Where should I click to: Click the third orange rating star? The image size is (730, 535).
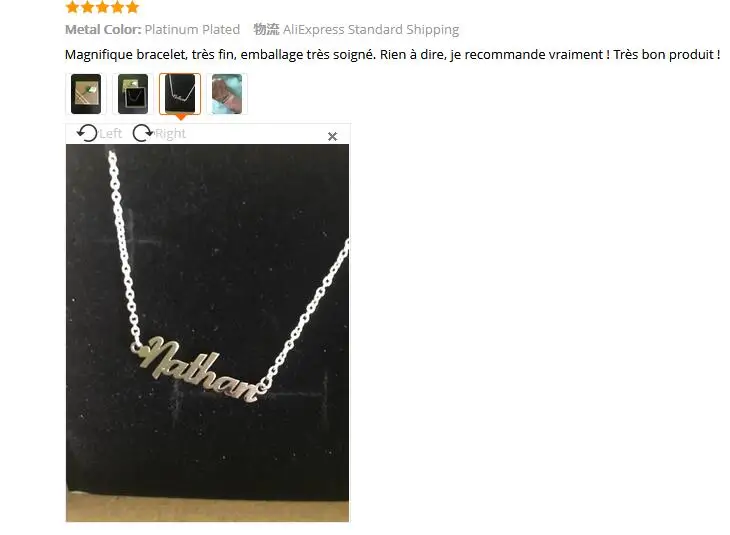pyautogui.click(x=102, y=7)
